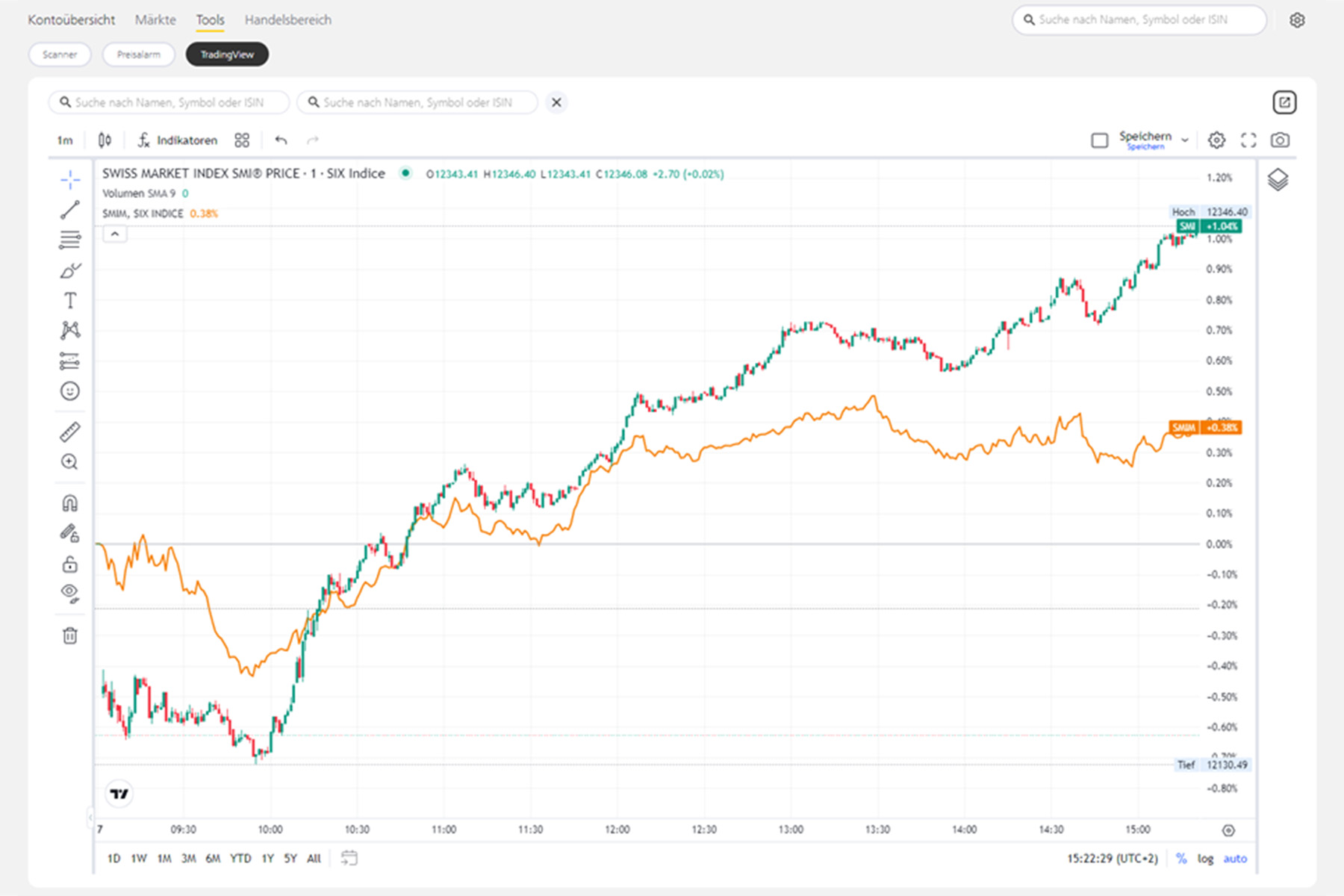1344x896 pixels.
Task: Click the Speichern save button
Action: pos(1145,140)
